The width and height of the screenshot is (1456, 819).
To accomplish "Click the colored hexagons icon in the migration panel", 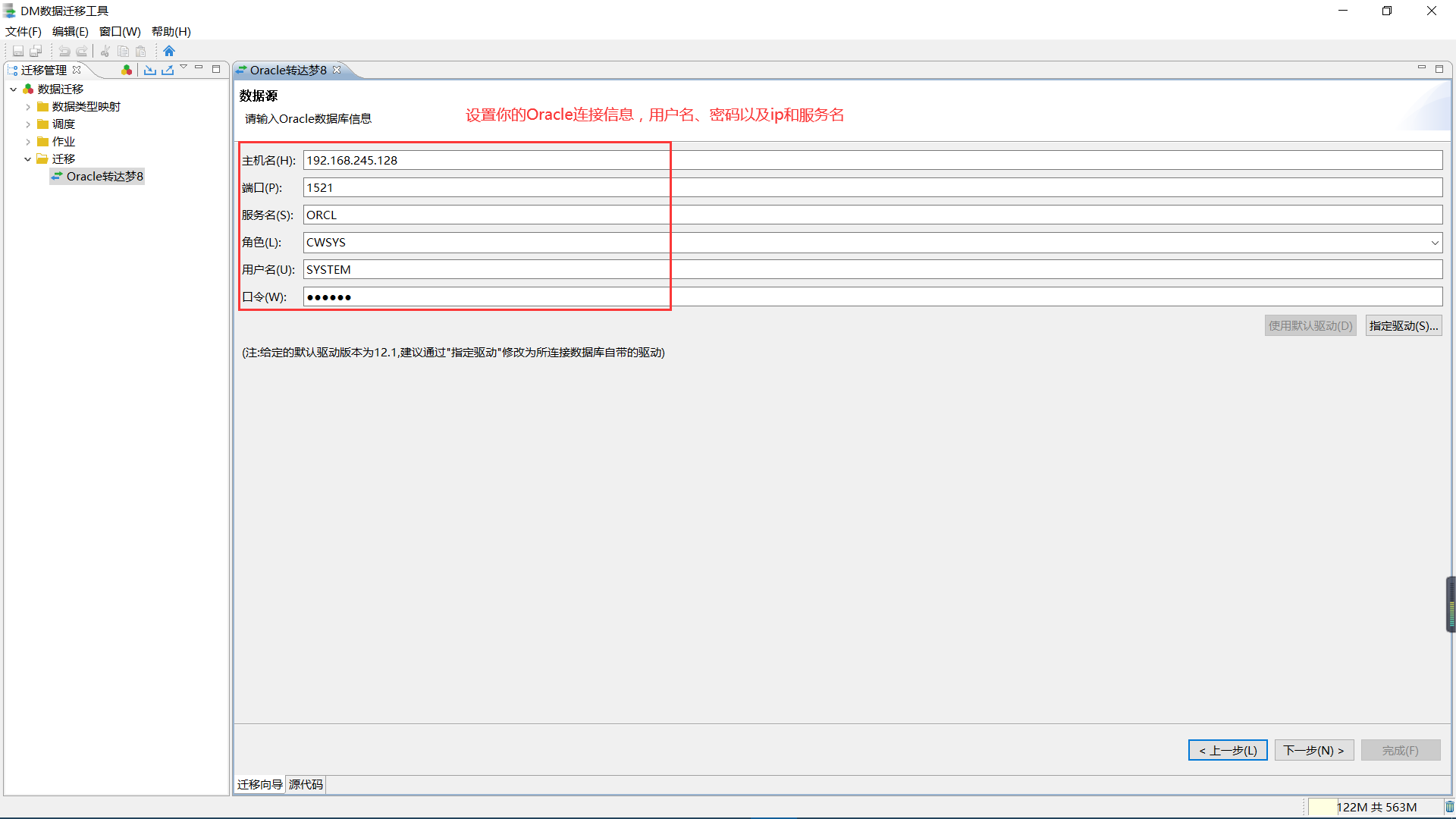I will coord(127,70).
